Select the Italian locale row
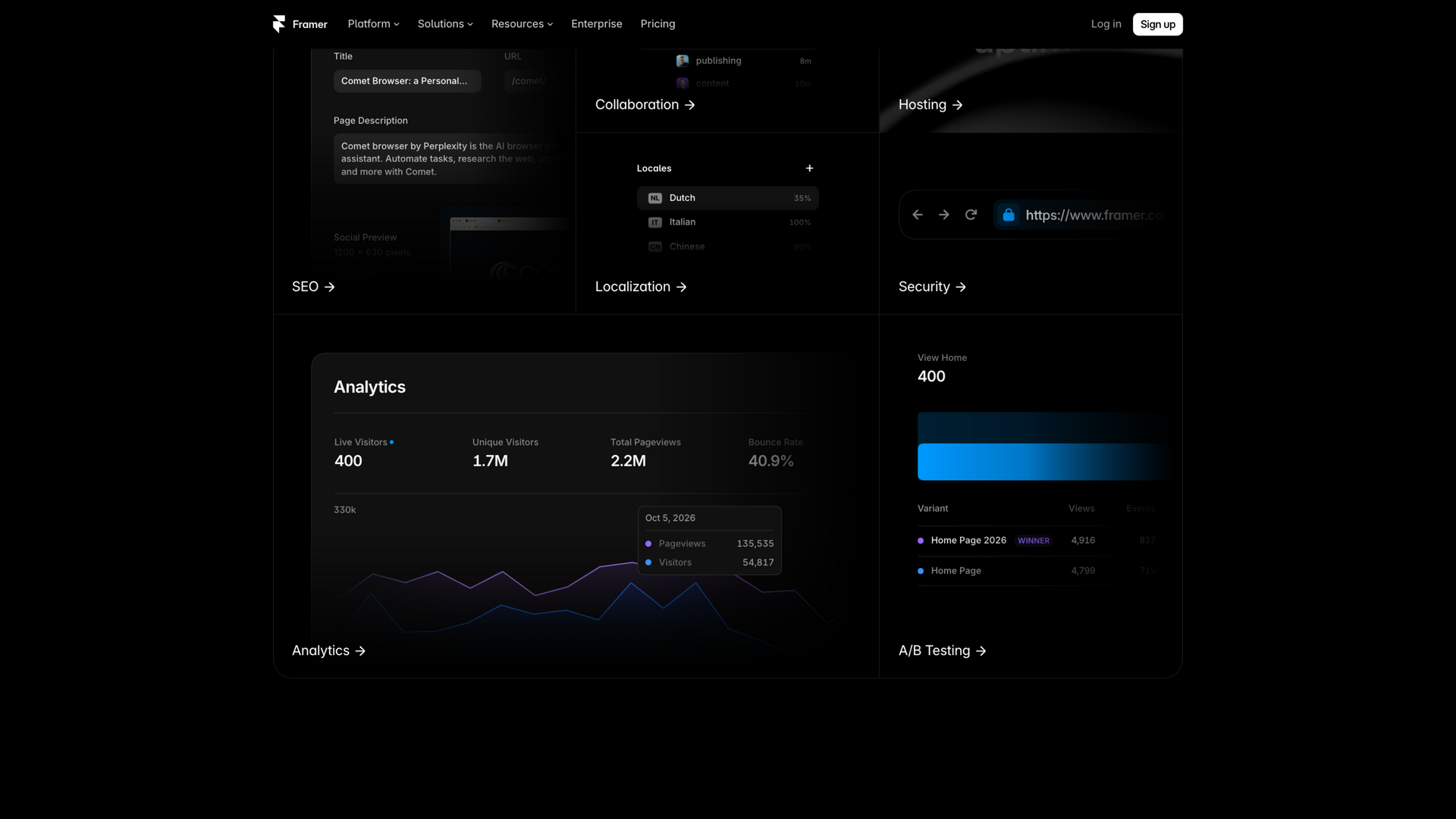 click(x=728, y=222)
